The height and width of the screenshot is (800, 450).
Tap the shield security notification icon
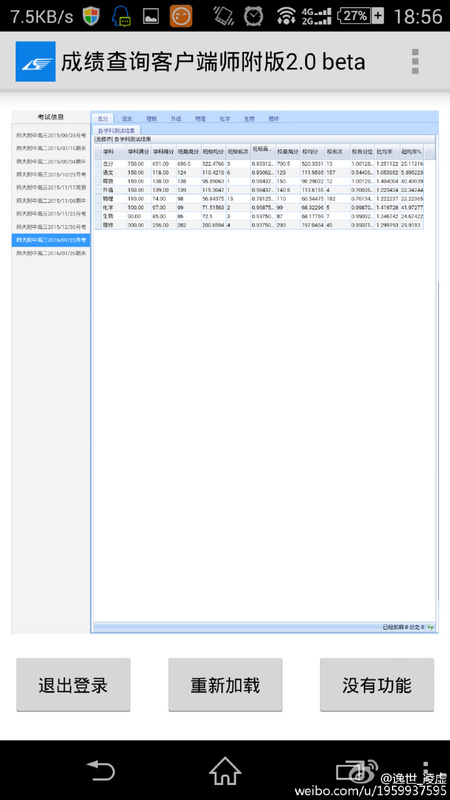click(91, 16)
